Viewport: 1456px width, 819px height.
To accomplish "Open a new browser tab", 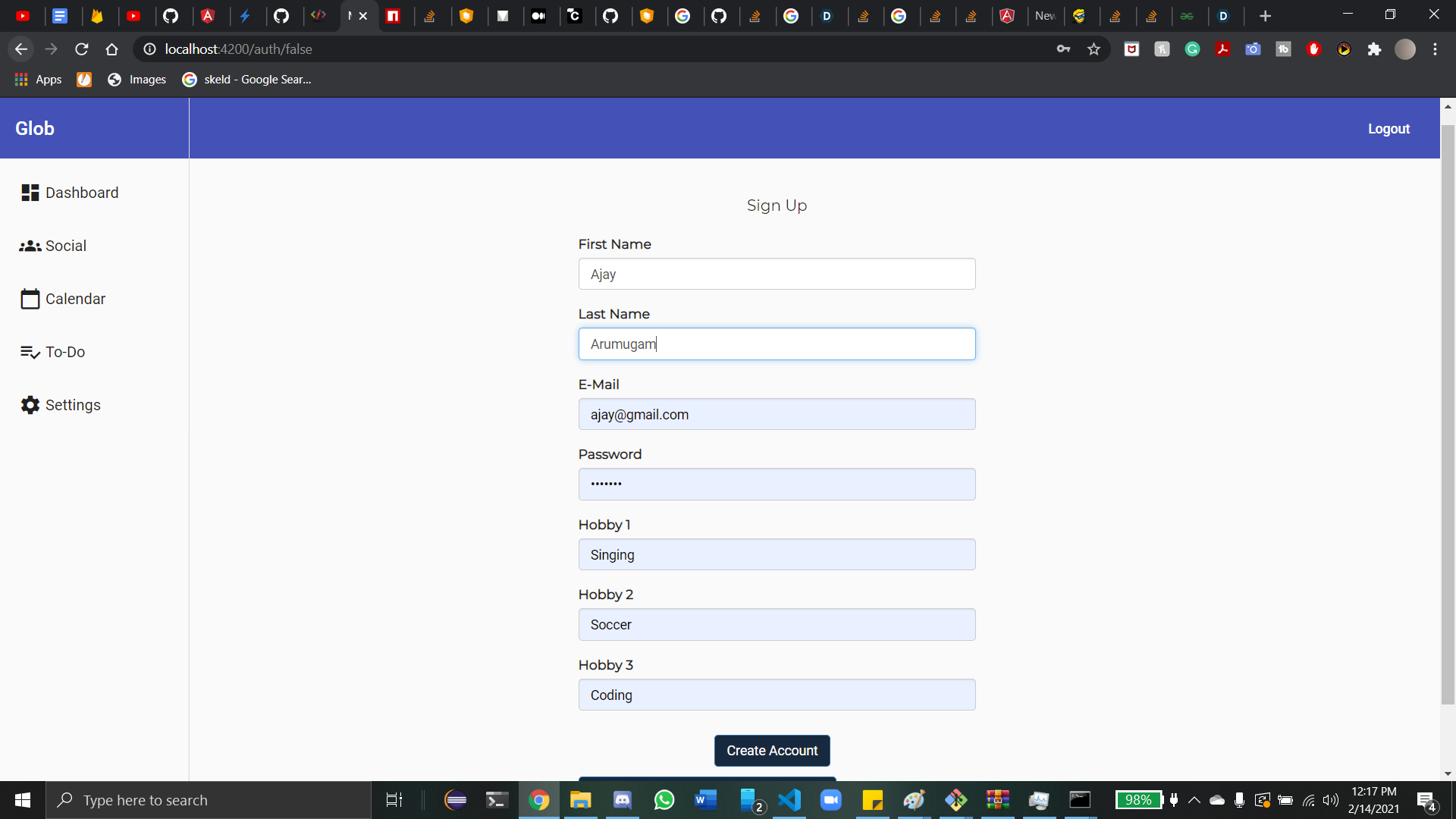I will 1265,16.
